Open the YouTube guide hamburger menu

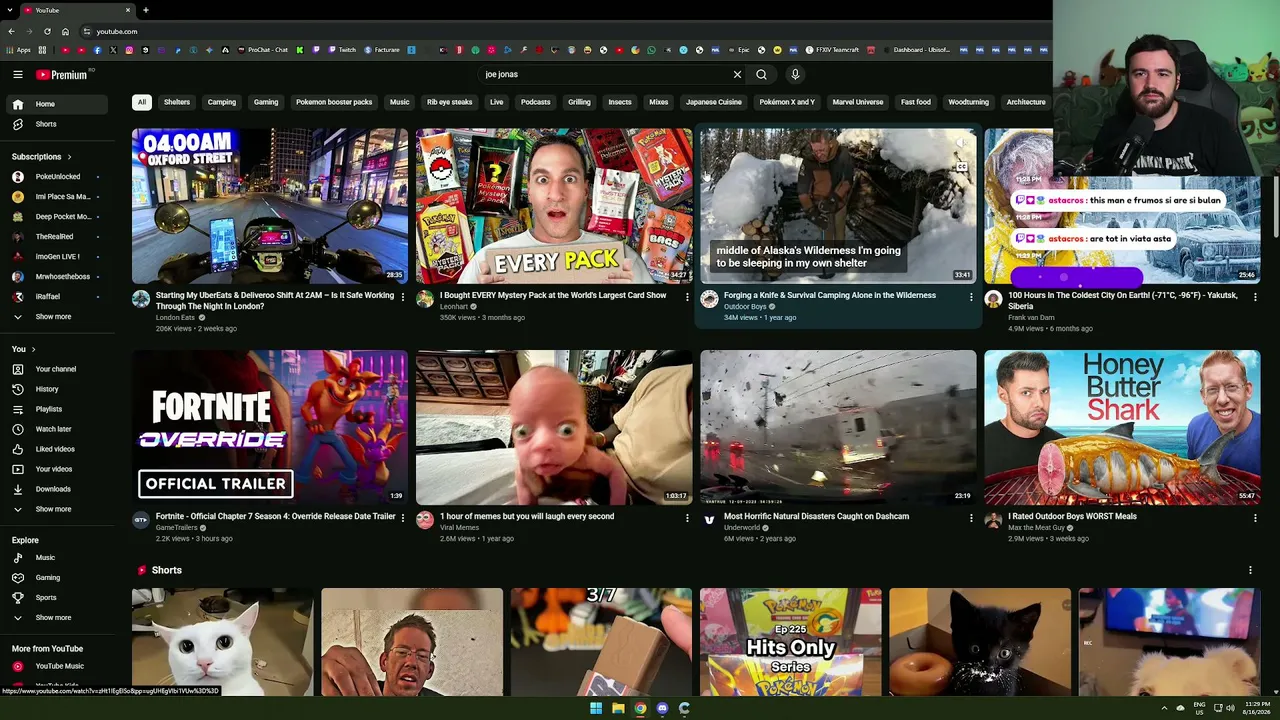point(18,74)
